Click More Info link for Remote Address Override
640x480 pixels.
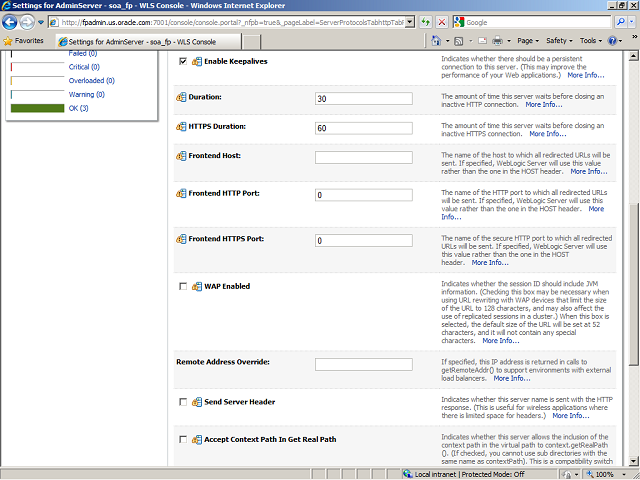coord(512,378)
